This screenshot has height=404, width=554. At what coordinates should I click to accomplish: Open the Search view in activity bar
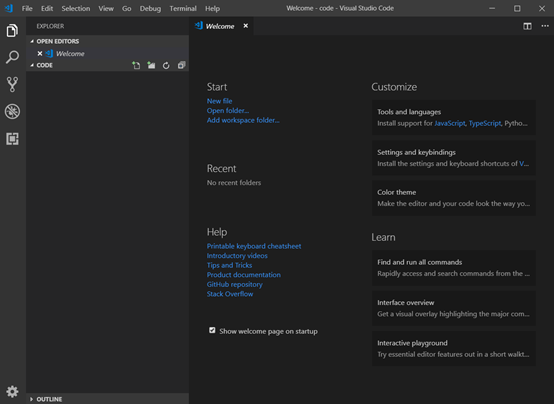point(12,57)
